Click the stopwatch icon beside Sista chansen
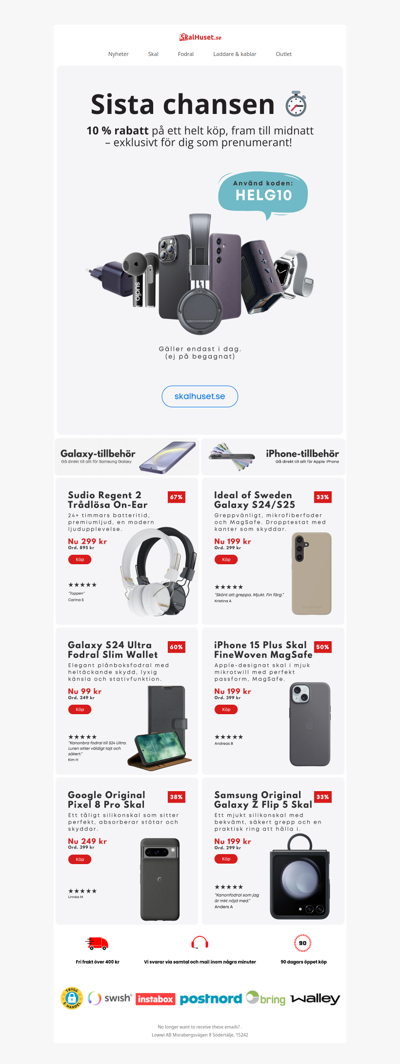This screenshot has height=1064, width=400. (x=296, y=104)
